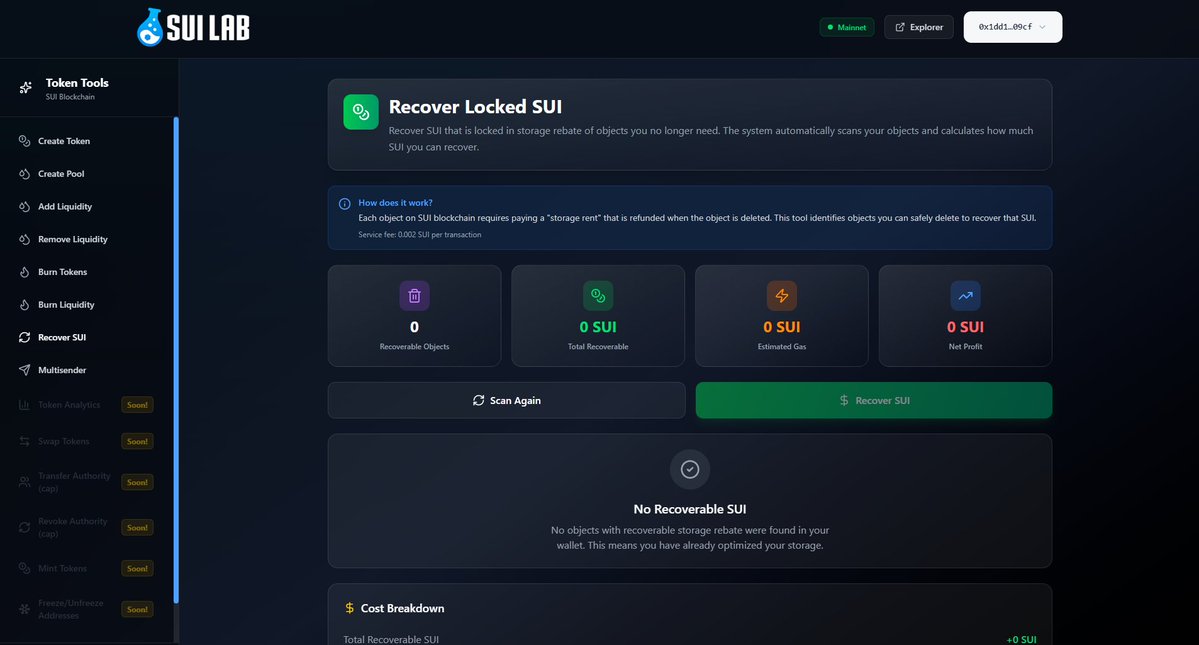
Task: Click the trash icon above Recoverable Objects
Action: click(x=414, y=295)
